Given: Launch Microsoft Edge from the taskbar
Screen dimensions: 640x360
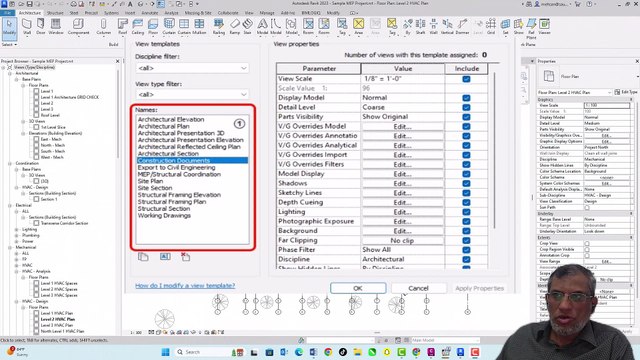Looking at the screenshot, I should [299, 352].
